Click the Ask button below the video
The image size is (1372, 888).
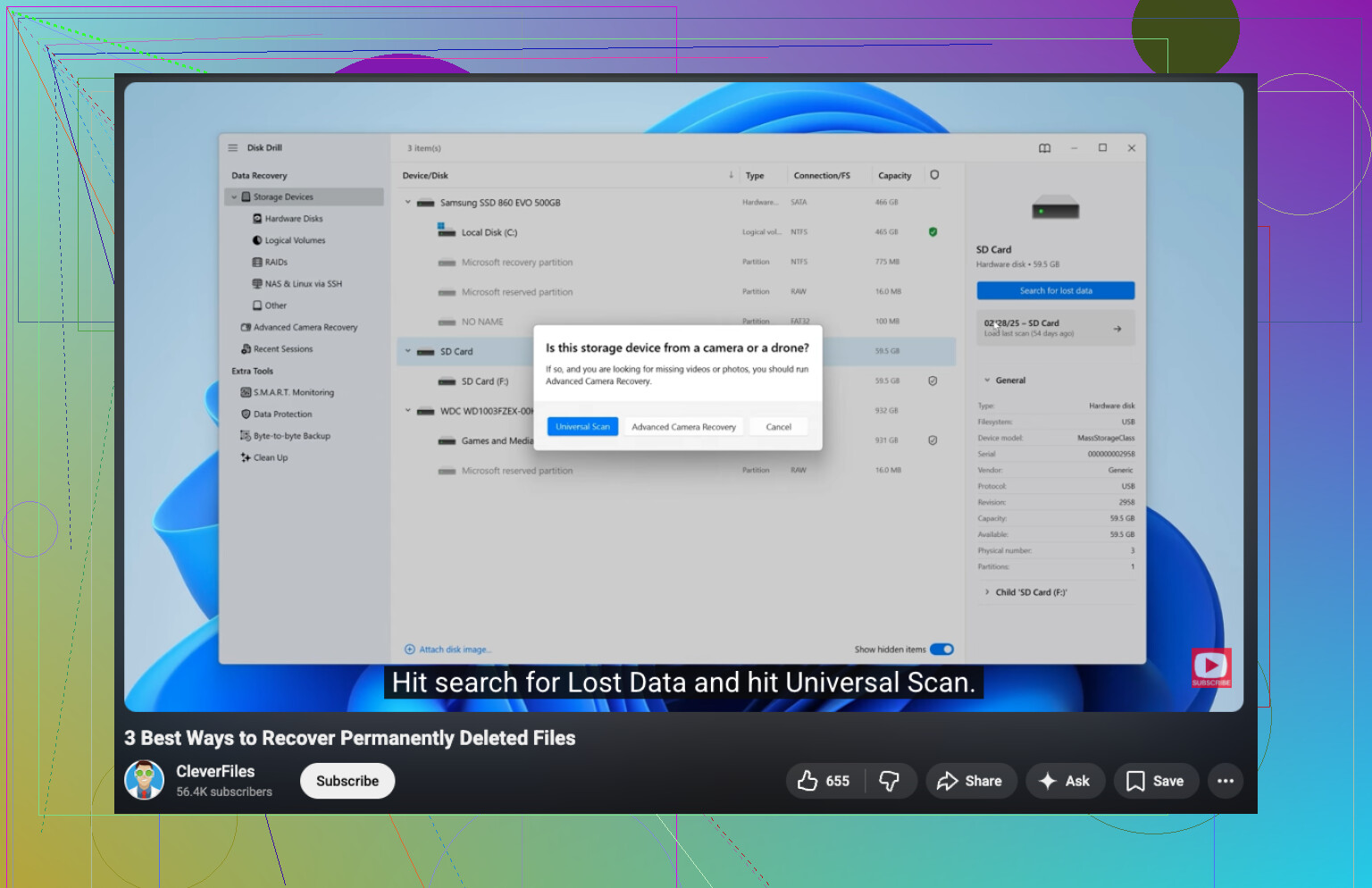1065,781
